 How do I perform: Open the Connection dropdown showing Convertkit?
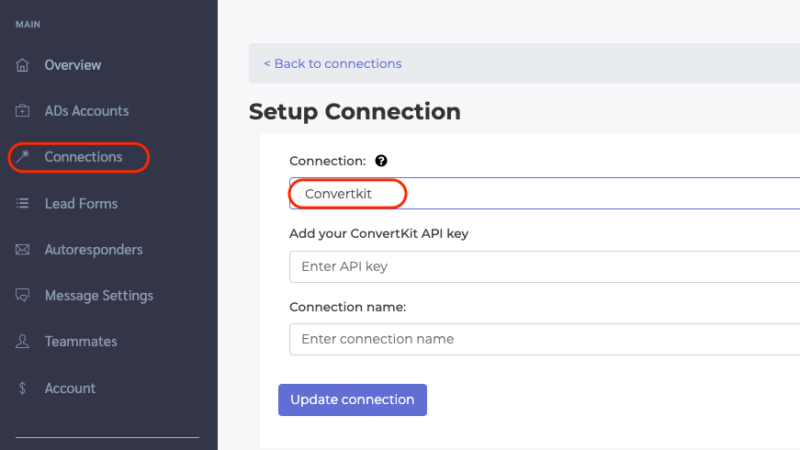(x=544, y=193)
